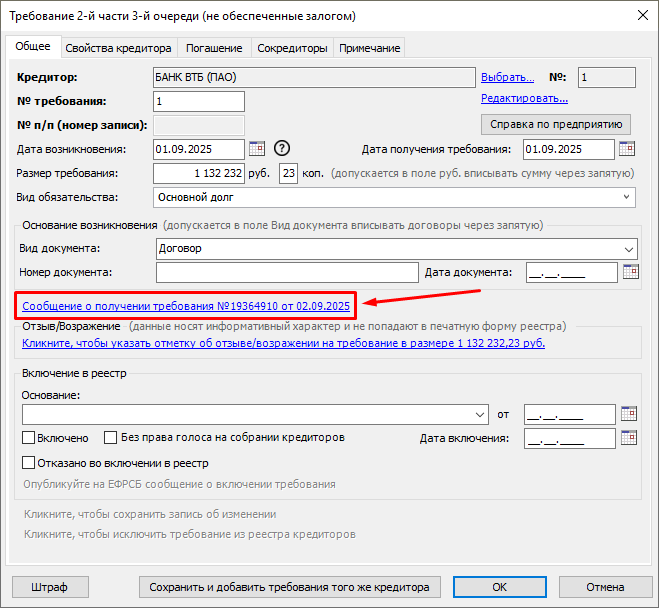Tick Отказано во включении в реестр
659x608 pixels.
(x=29, y=463)
